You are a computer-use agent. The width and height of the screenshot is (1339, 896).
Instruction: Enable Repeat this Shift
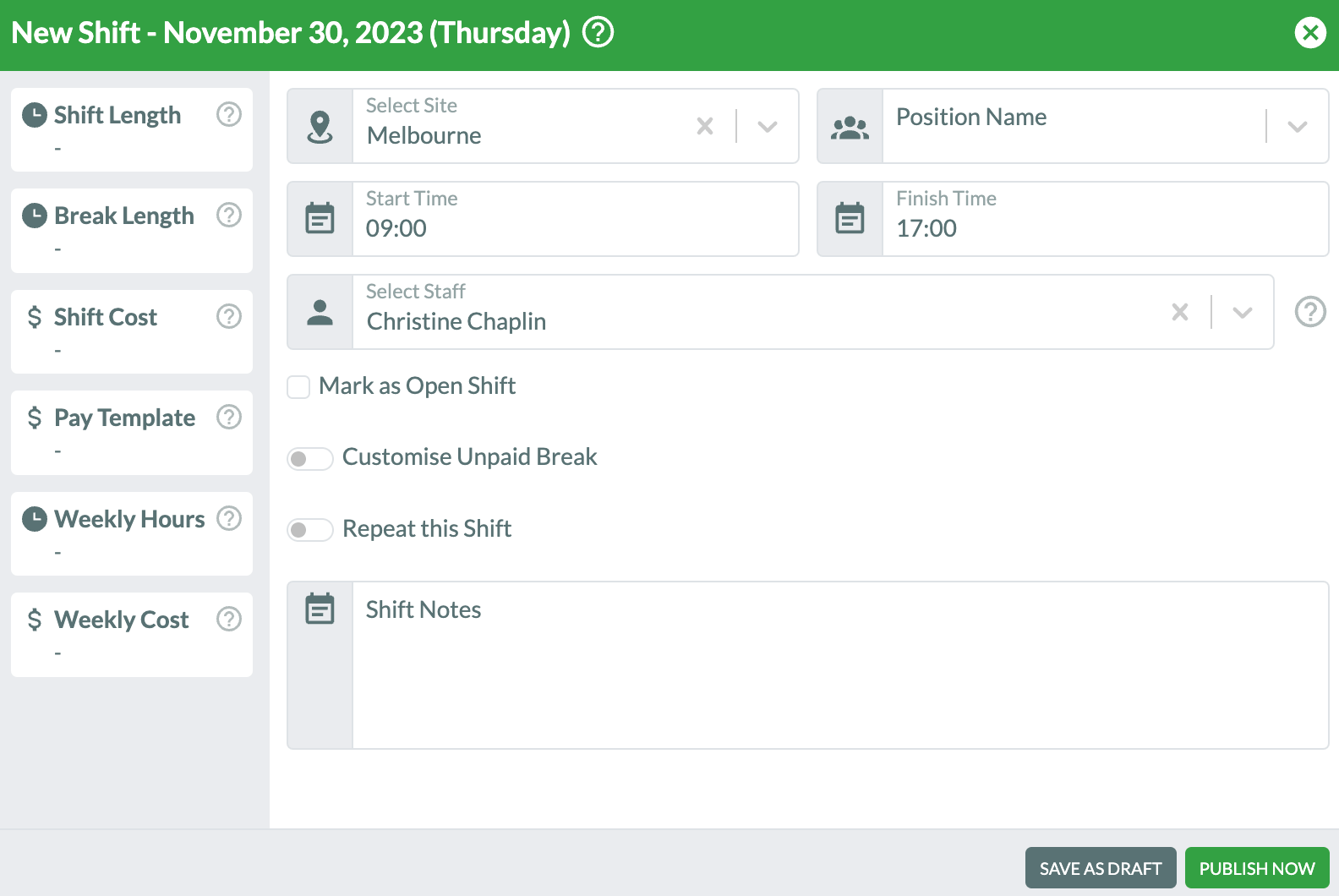[x=309, y=530]
